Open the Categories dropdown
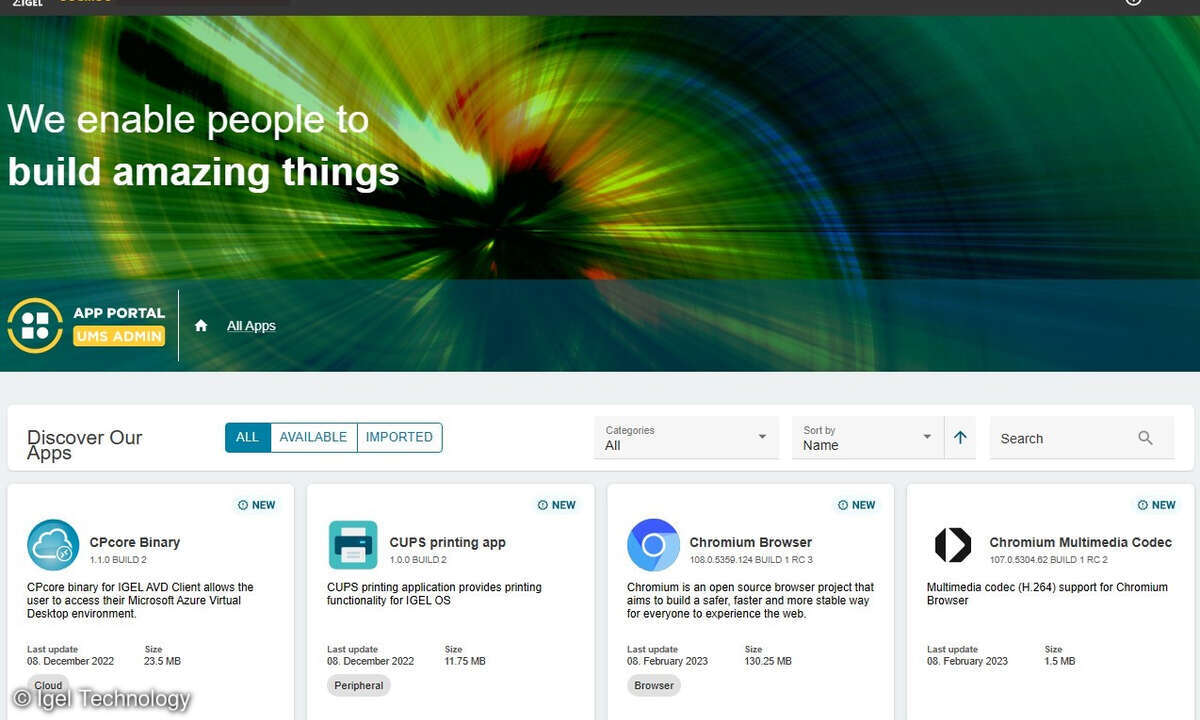Screen dimensions: 1200x720 (686, 438)
